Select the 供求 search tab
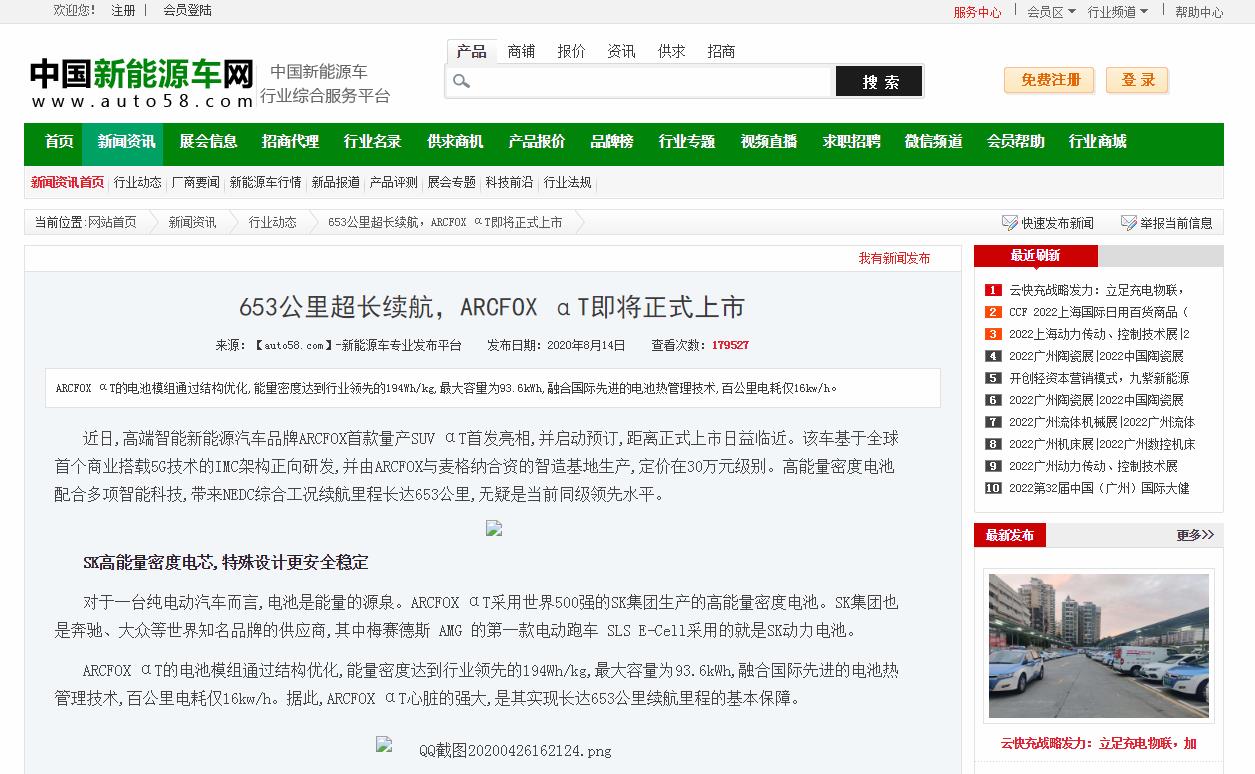 (671, 51)
